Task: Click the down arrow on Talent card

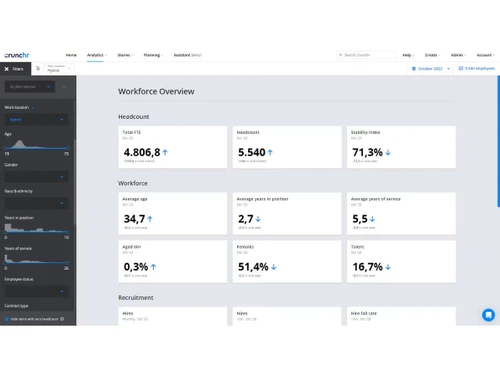Action: point(388,267)
